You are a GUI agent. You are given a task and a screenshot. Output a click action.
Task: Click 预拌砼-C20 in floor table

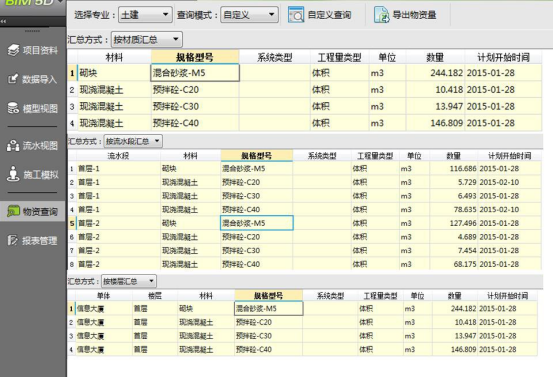pyautogui.click(x=254, y=322)
